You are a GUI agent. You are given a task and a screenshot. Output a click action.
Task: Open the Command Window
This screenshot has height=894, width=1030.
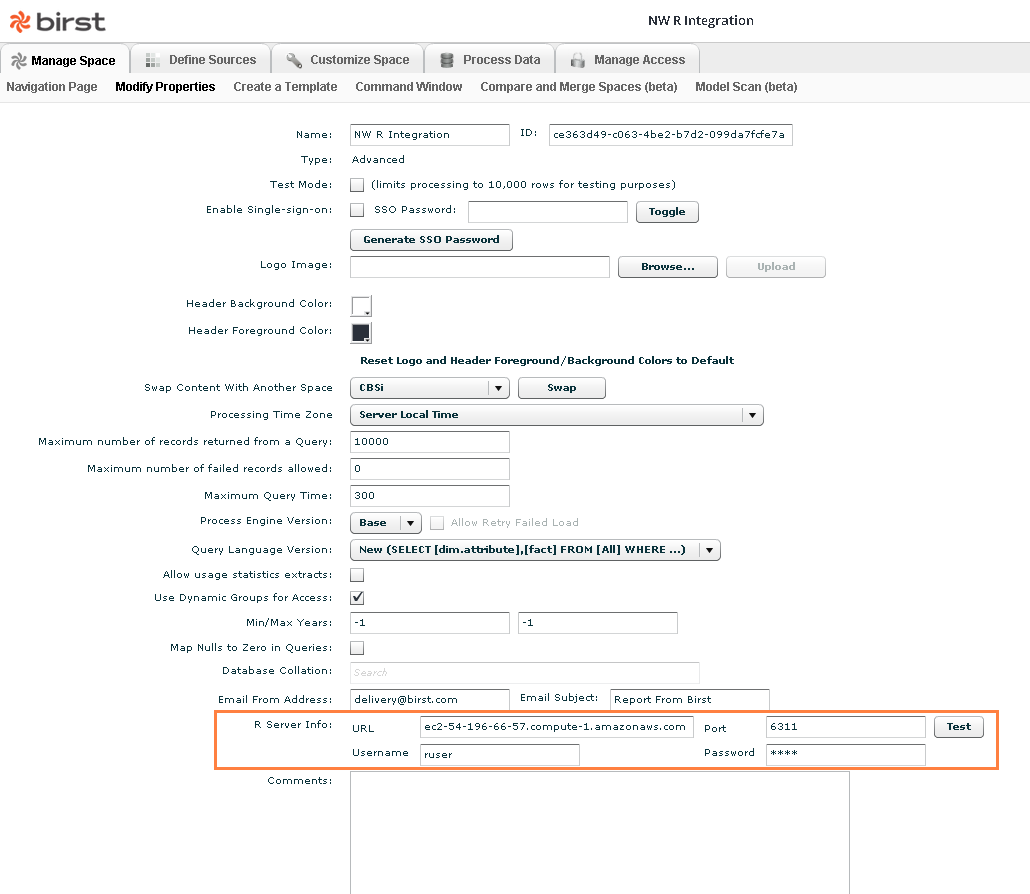click(409, 87)
